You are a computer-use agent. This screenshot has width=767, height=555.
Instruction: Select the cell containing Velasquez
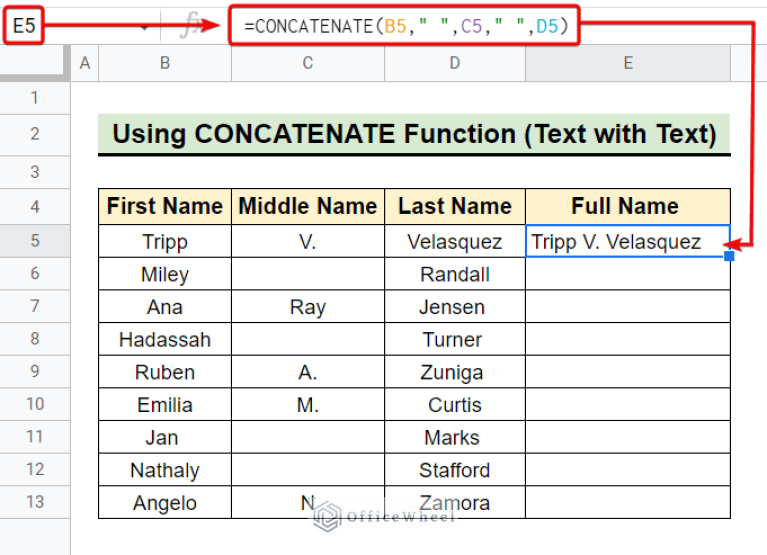point(455,241)
